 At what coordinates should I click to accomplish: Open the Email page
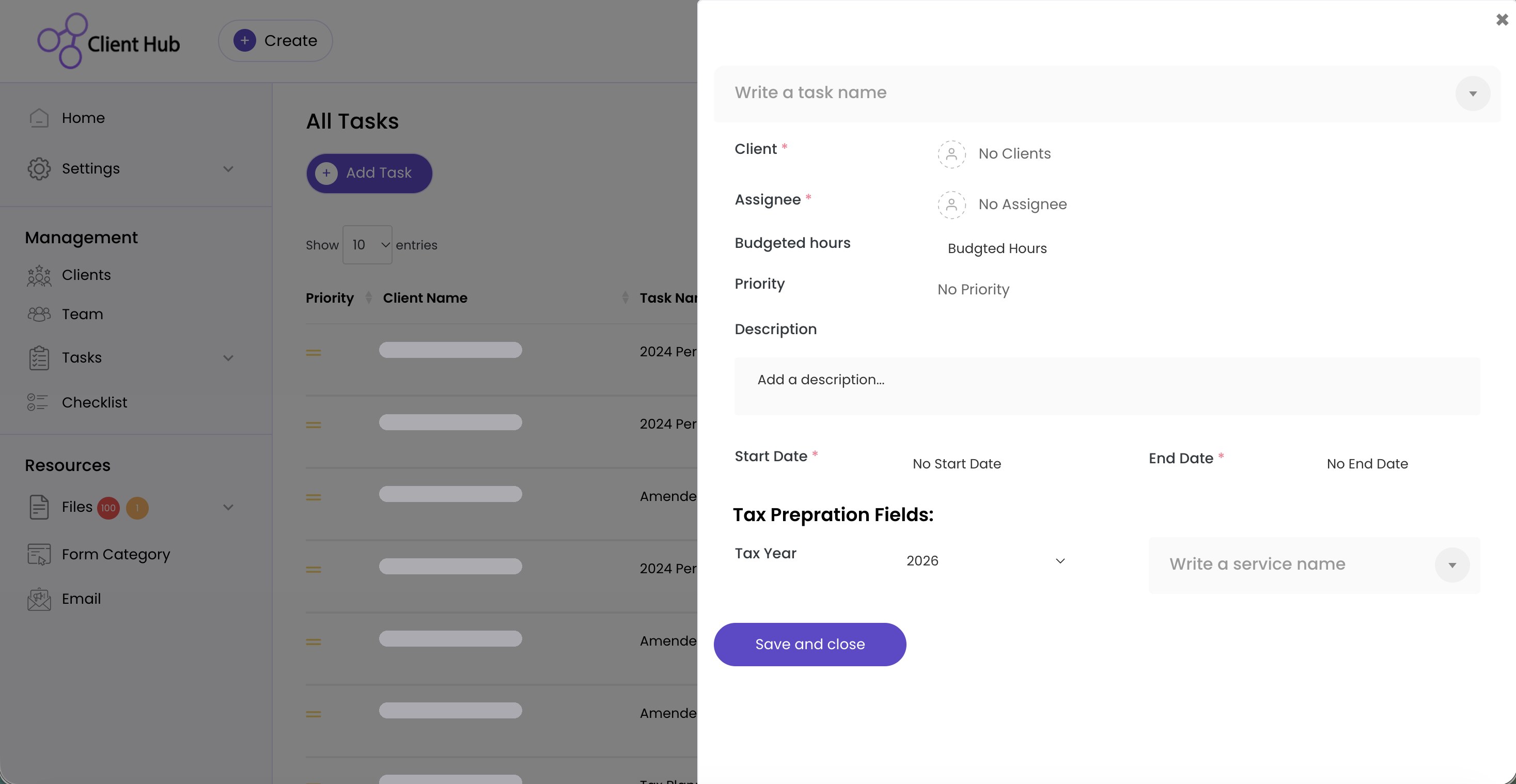point(81,599)
